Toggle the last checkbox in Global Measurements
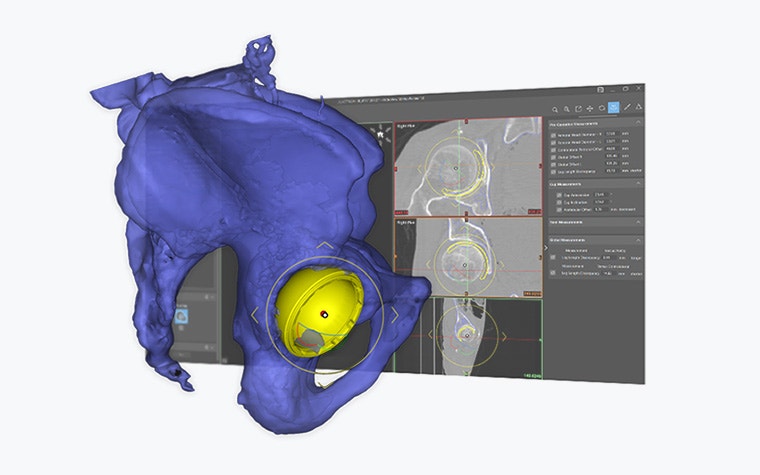Viewport: 760px width, 475px height. tap(553, 273)
